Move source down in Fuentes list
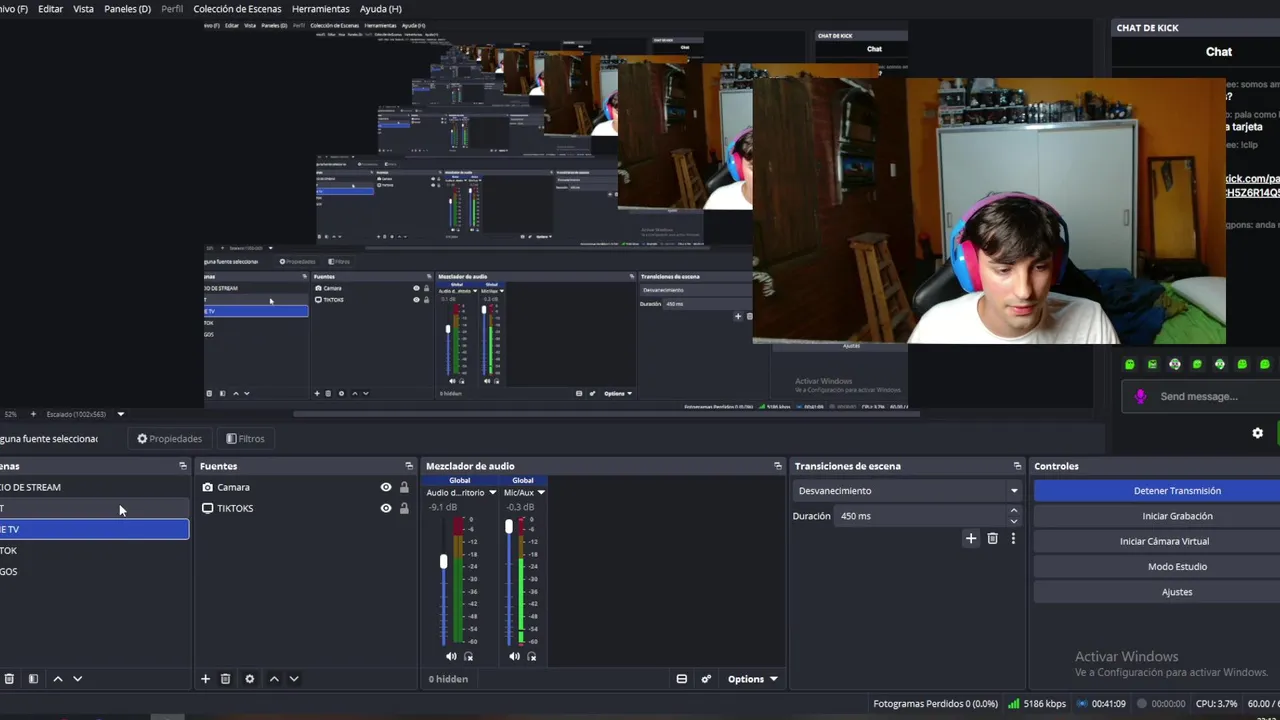1280x720 pixels. click(x=294, y=679)
